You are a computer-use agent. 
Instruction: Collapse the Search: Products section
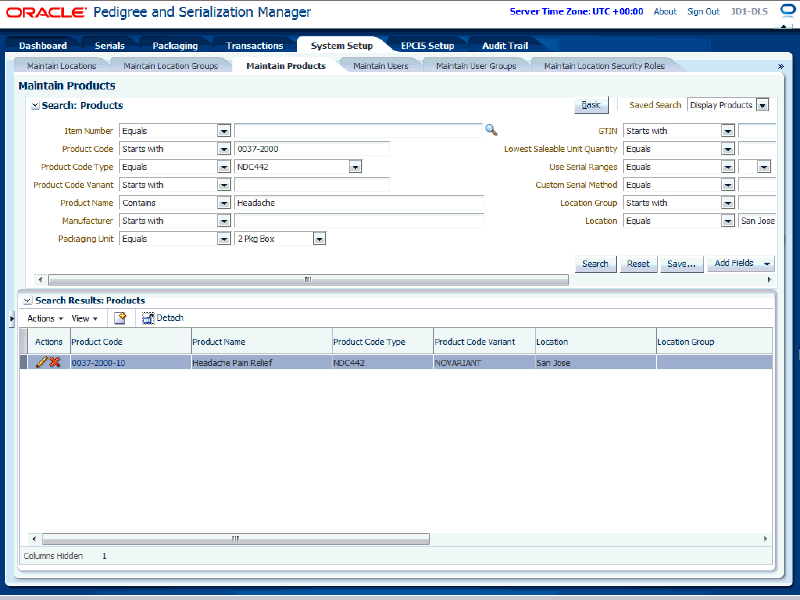click(x=35, y=106)
